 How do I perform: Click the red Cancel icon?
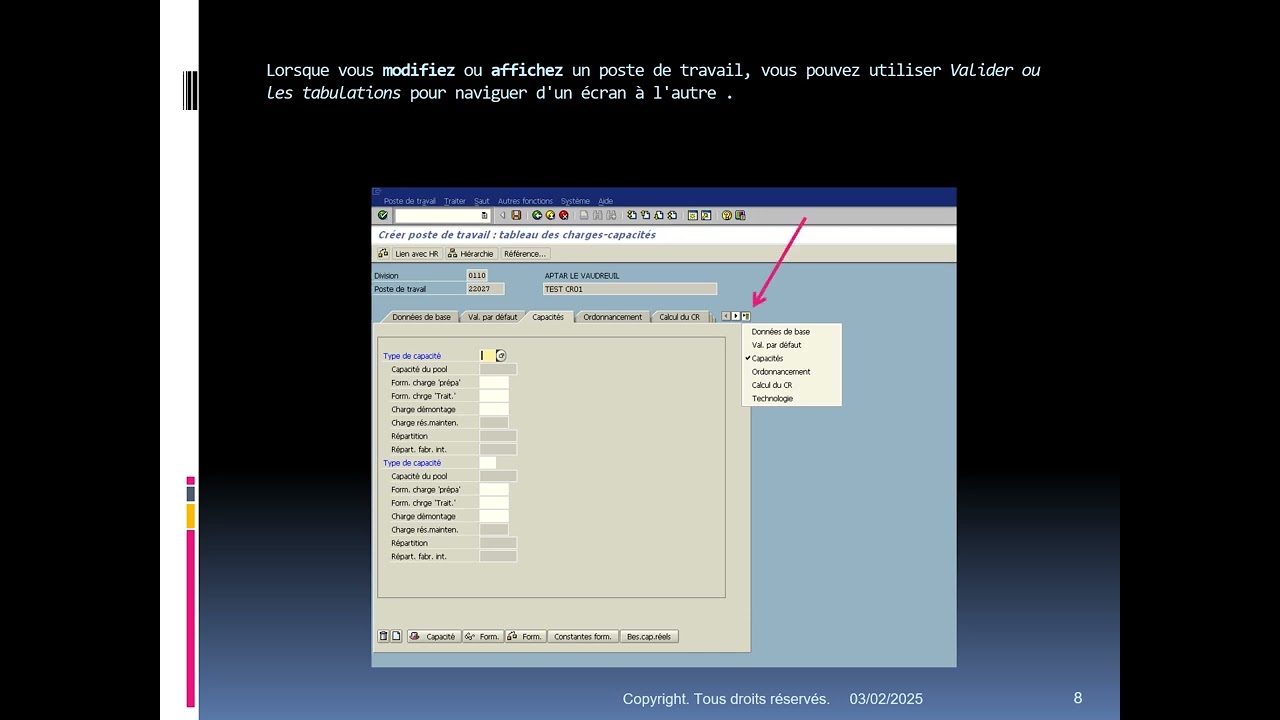[x=564, y=215]
